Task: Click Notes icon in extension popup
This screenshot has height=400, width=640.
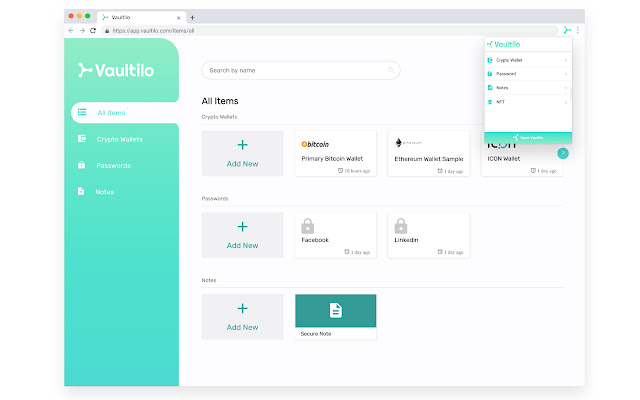Action: pos(490,88)
